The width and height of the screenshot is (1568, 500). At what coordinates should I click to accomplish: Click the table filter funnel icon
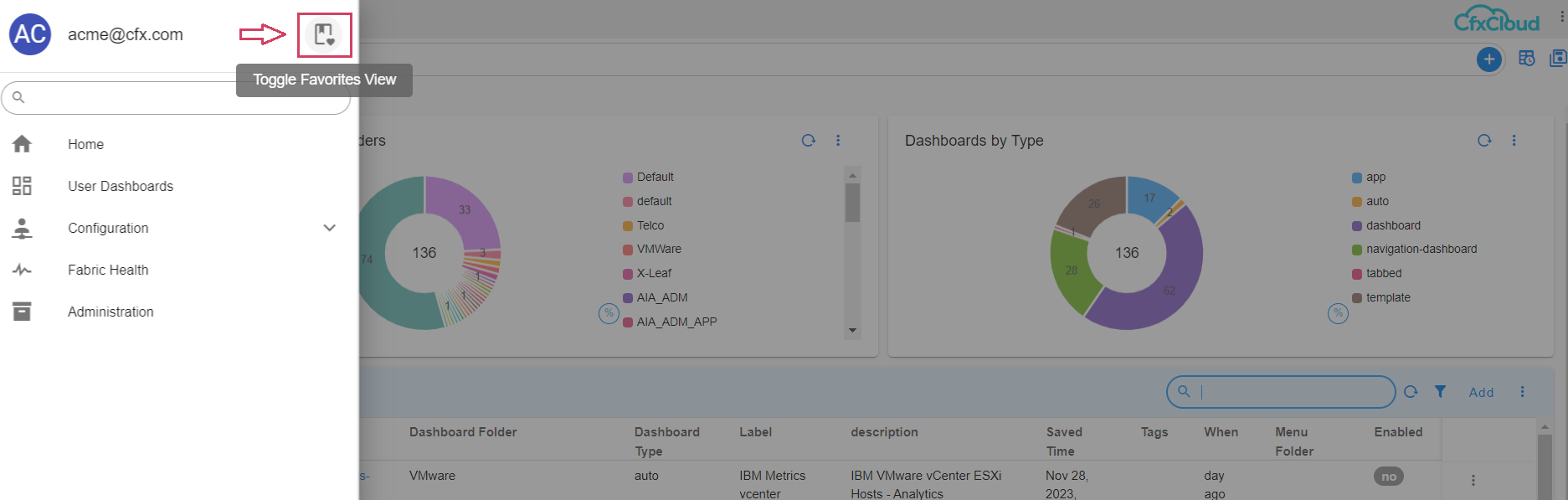1440,391
